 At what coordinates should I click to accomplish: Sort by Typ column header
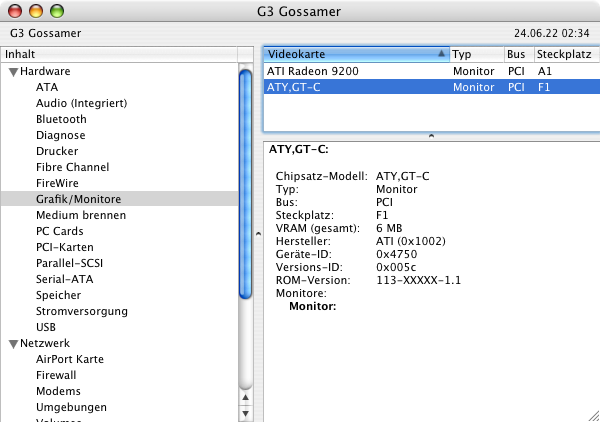tap(477, 54)
